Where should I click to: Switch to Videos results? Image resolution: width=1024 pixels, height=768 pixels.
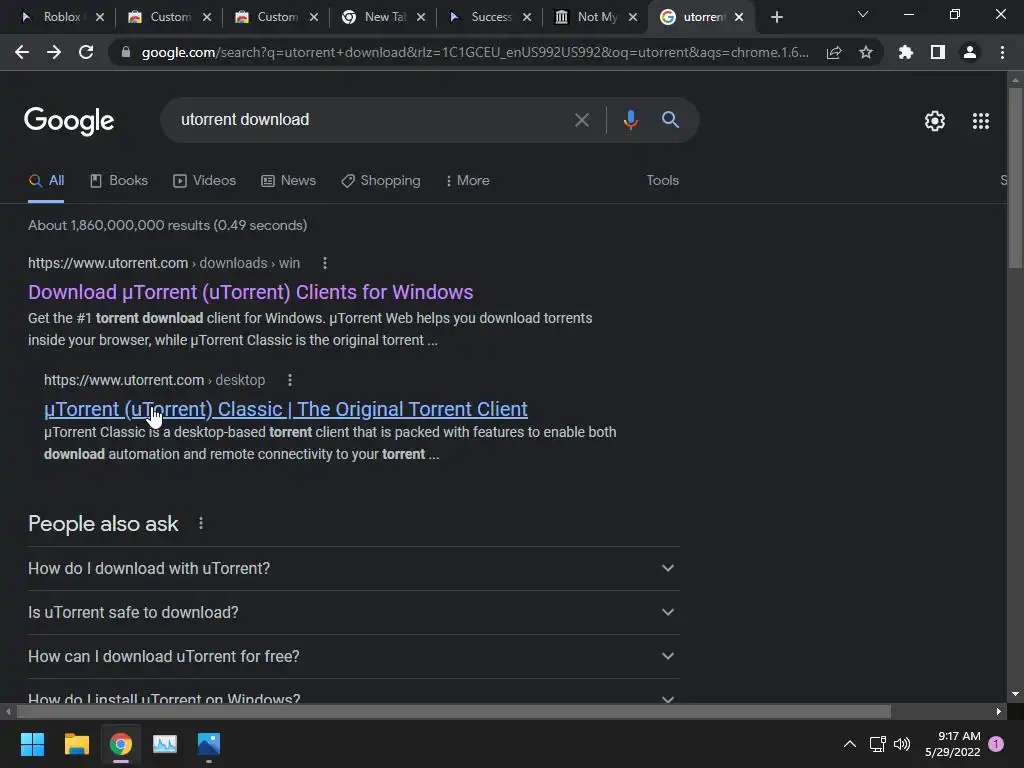204,180
